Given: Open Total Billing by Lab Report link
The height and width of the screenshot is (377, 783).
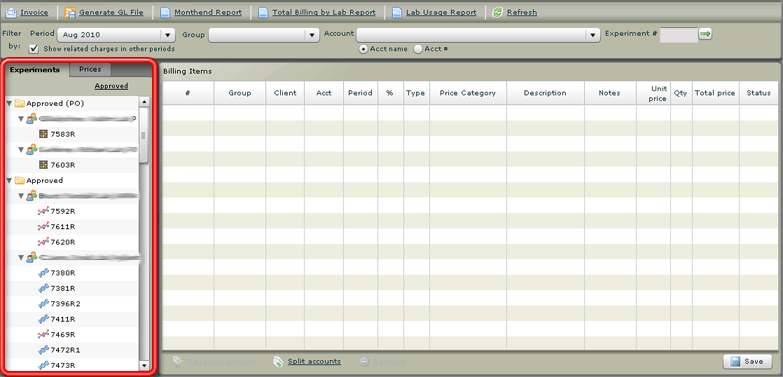Looking at the screenshot, I should pos(324,12).
